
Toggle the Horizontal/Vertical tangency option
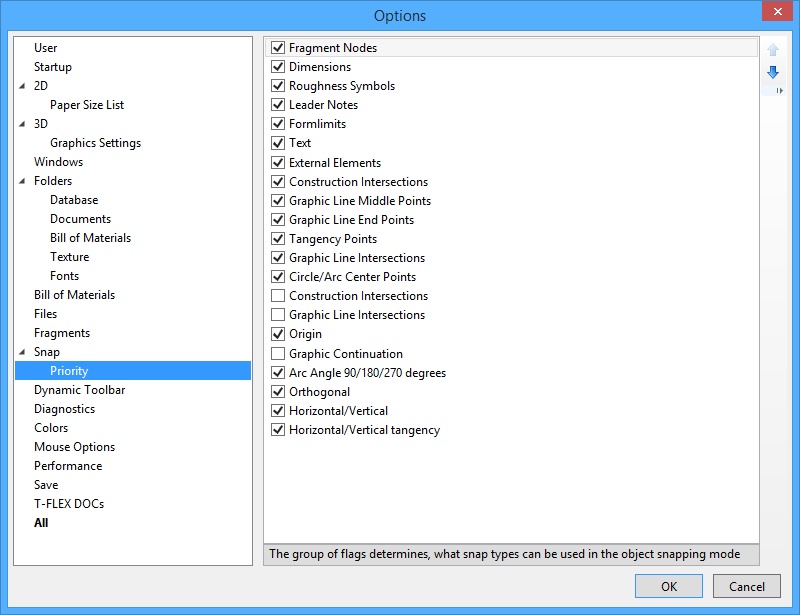(x=279, y=429)
